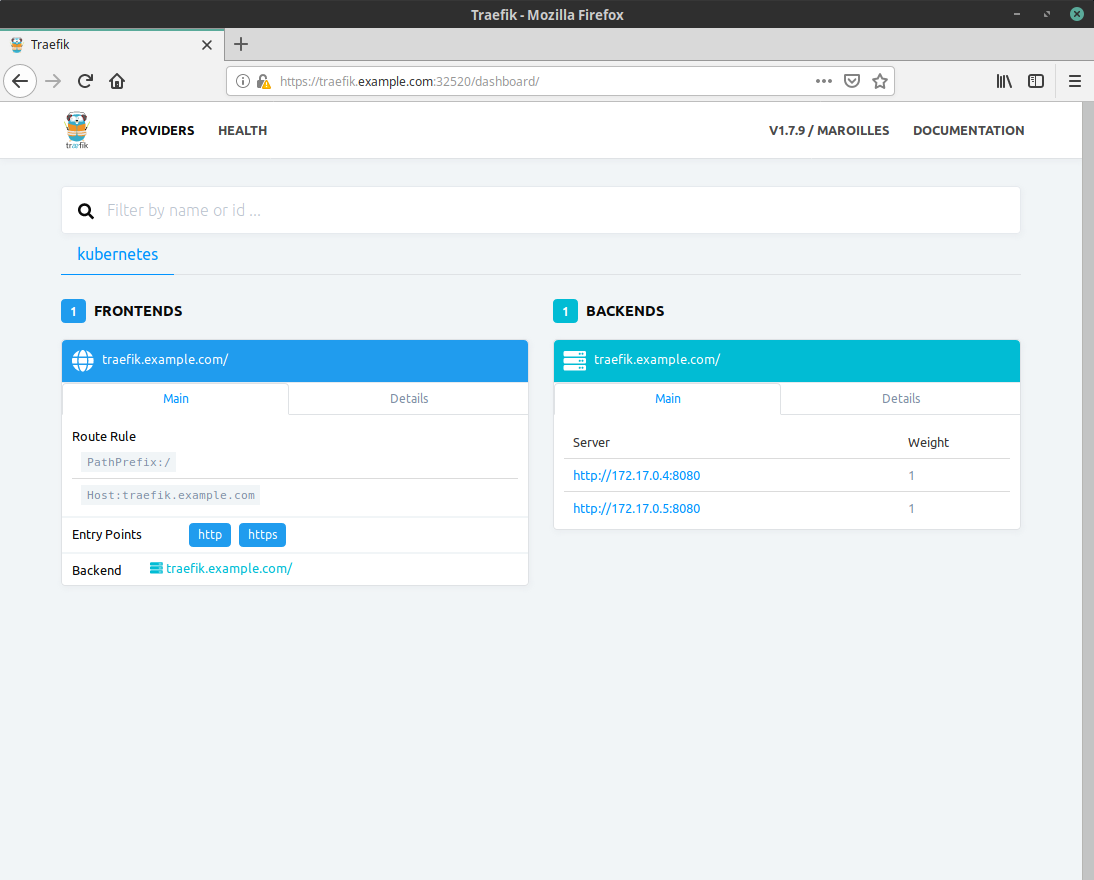Screen dimensions: 1094x880
Task: Open the Firefox home page icon
Action: click(117, 81)
